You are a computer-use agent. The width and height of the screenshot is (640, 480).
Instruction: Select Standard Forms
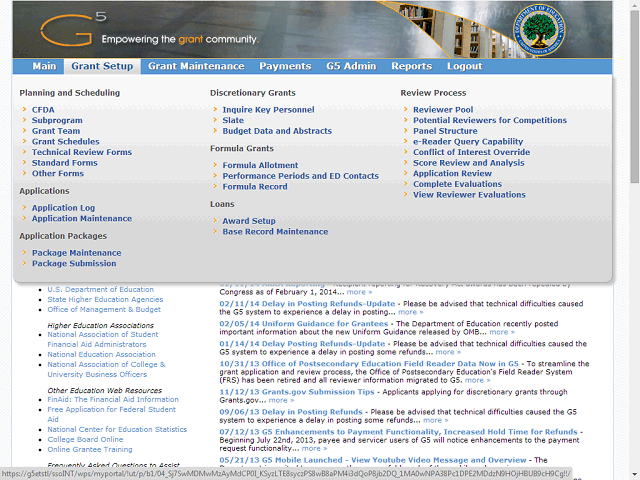coord(64,163)
